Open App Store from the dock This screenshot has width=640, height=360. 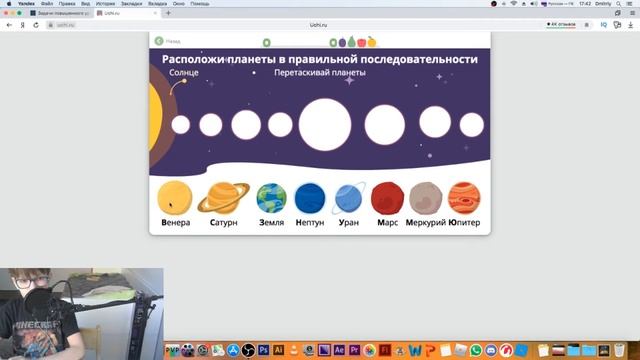tap(233, 350)
